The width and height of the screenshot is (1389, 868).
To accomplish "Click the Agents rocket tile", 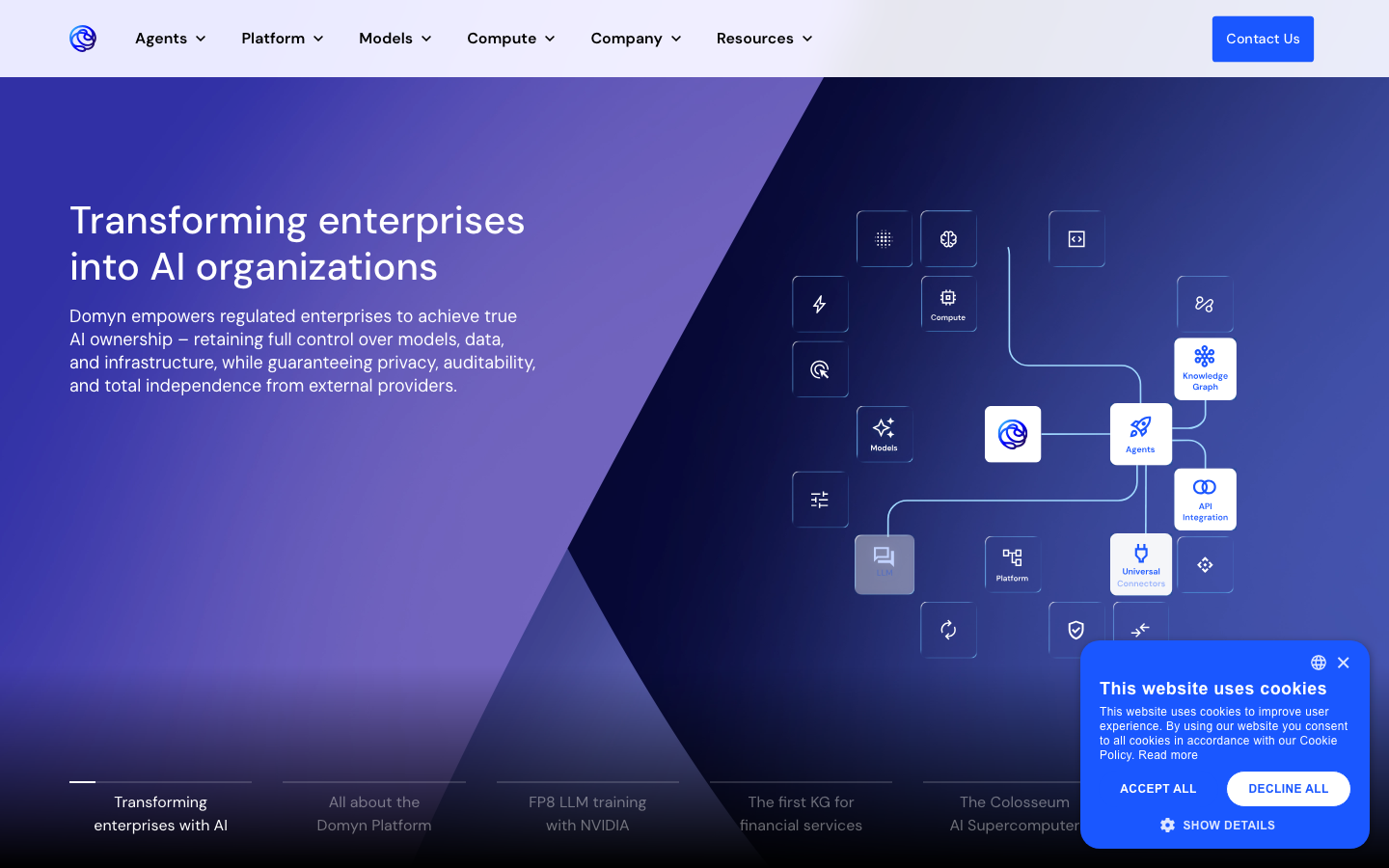I will click(1140, 434).
